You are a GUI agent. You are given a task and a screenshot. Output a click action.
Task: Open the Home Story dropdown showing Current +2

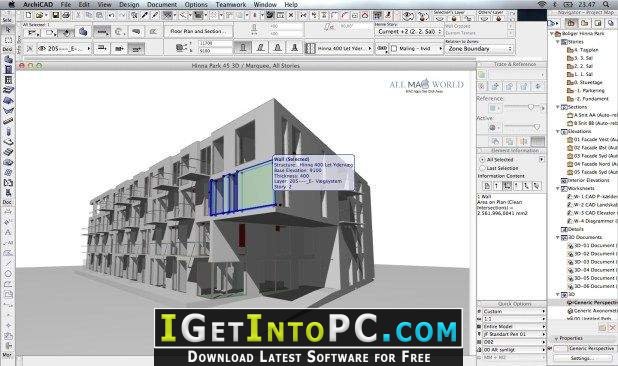click(x=409, y=31)
